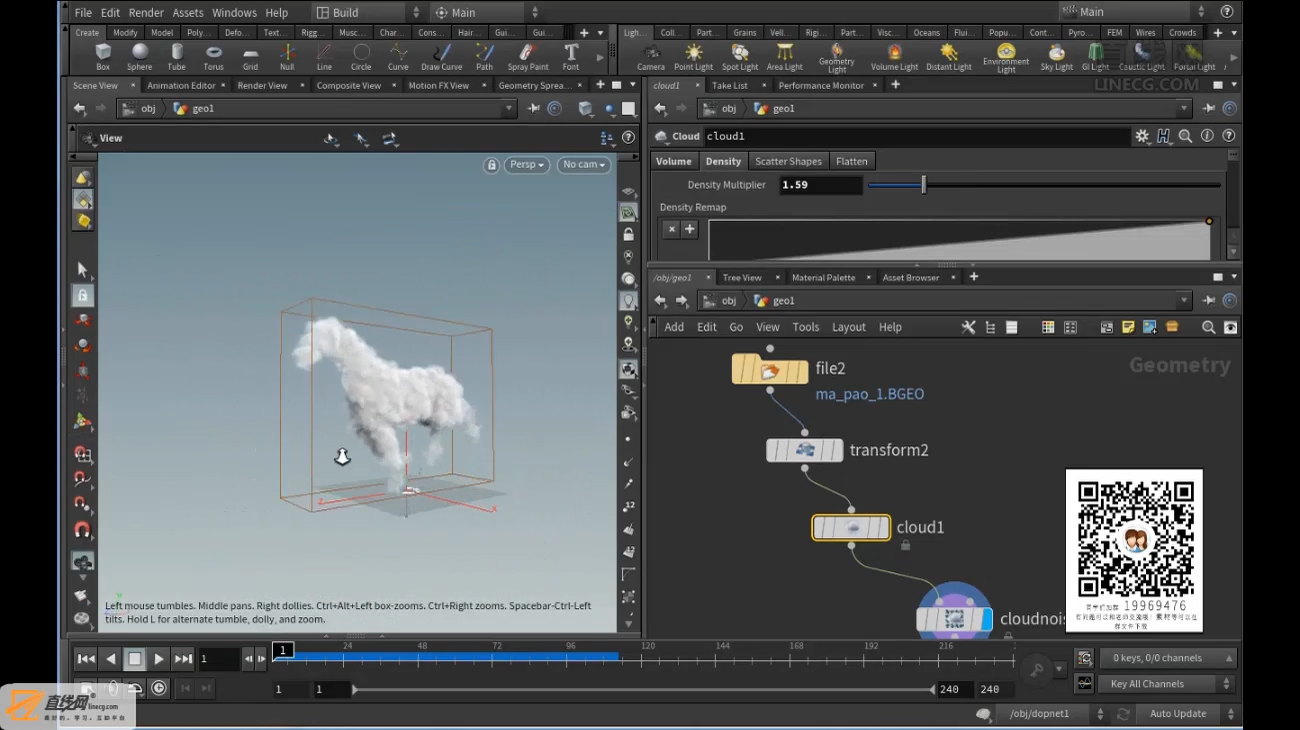
Task: Switch to the Scatter Shapes tab
Action: tap(788, 161)
